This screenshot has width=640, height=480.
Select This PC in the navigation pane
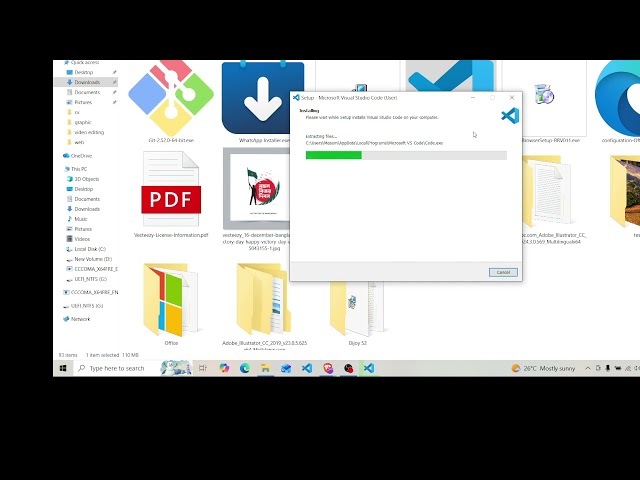point(79,169)
